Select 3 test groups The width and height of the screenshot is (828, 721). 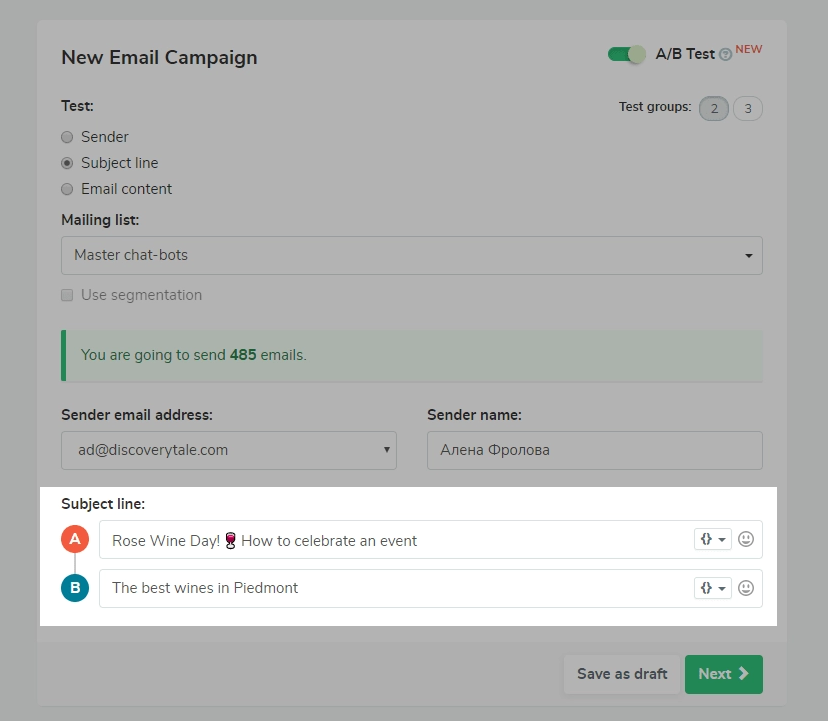748,108
